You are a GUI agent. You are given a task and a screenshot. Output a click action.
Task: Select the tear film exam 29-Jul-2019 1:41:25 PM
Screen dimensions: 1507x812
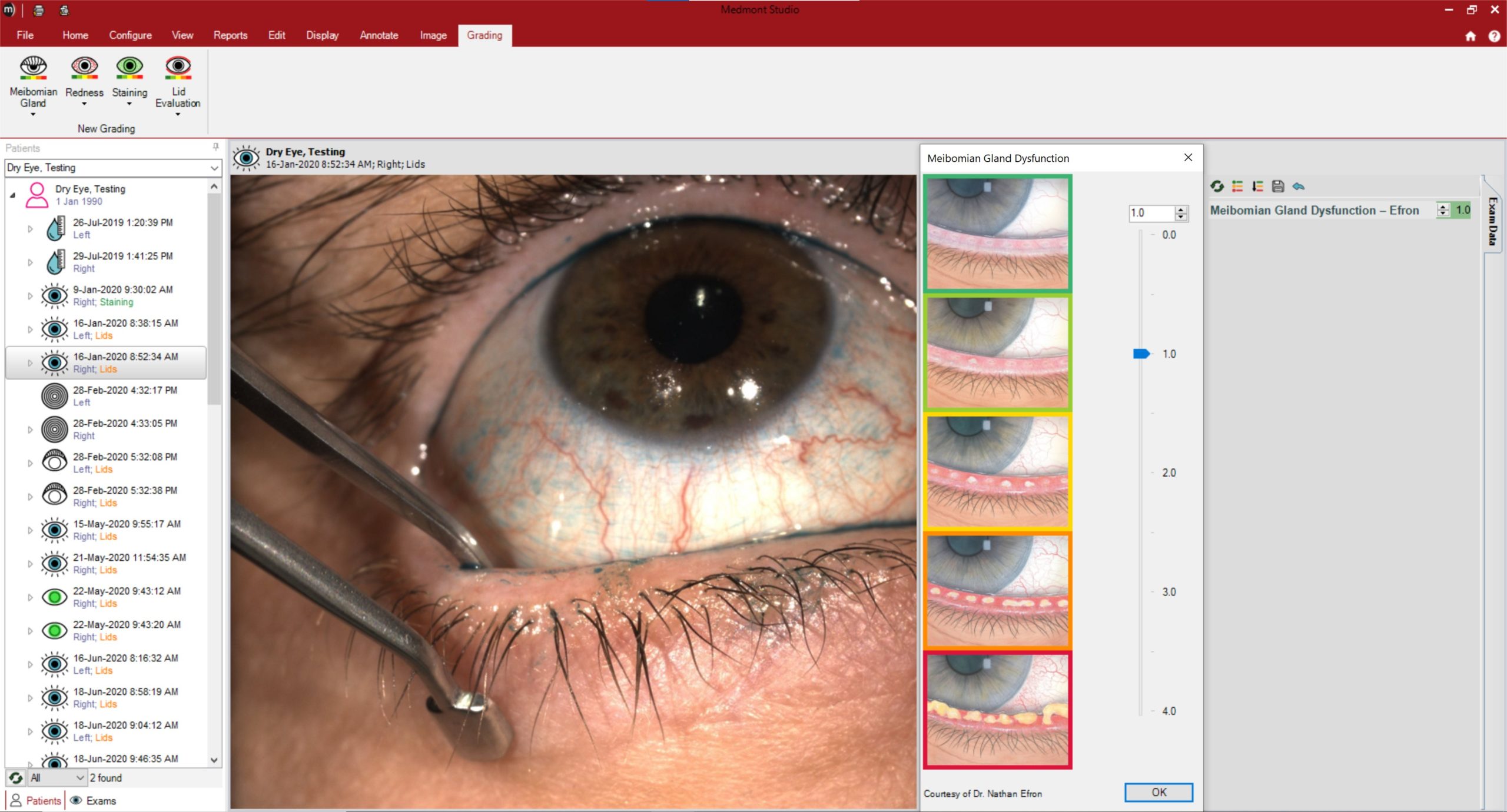pyautogui.click(x=122, y=262)
